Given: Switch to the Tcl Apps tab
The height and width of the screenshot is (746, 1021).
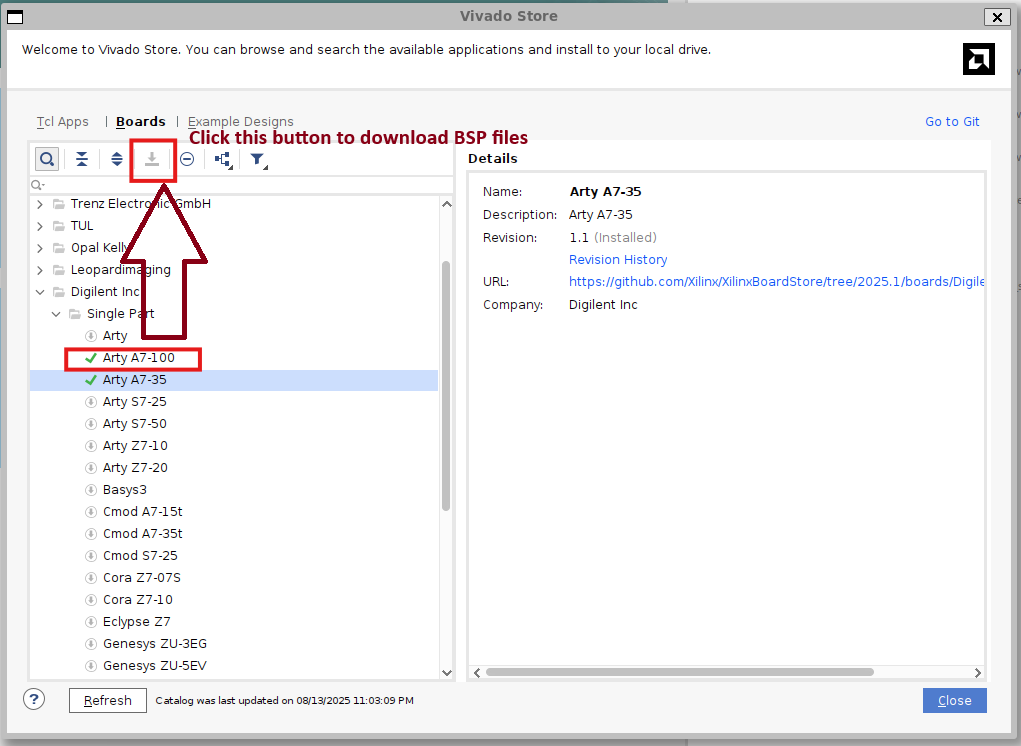Looking at the screenshot, I should point(63,122).
